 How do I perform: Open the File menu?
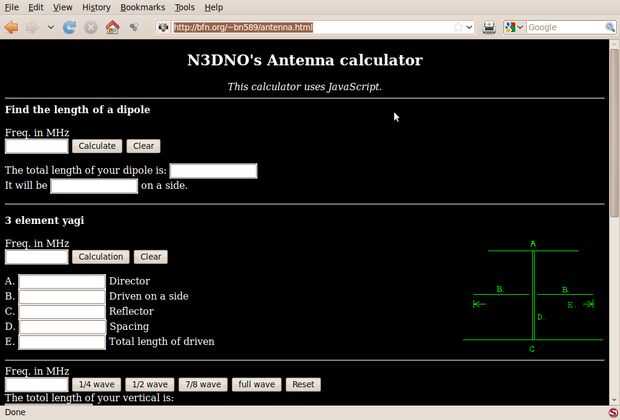pyautogui.click(x=11, y=7)
